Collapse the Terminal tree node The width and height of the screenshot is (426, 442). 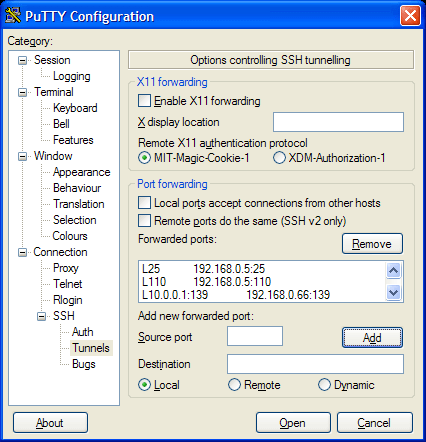tap(22, 92)
